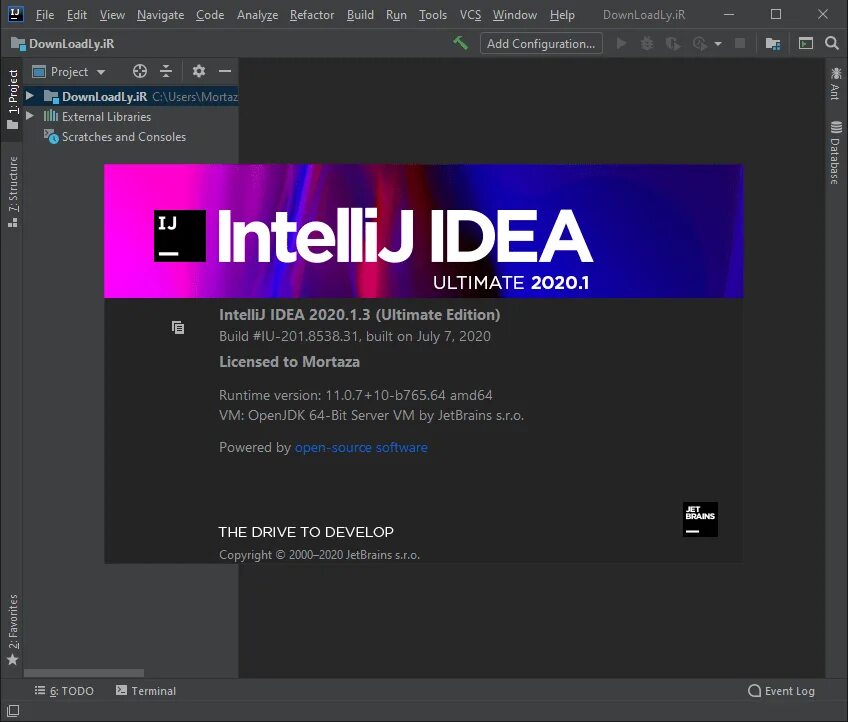Image resolution: width=848 pixels, height=722 pixels.
Task: Open the File menu
Action: (45, 15)
